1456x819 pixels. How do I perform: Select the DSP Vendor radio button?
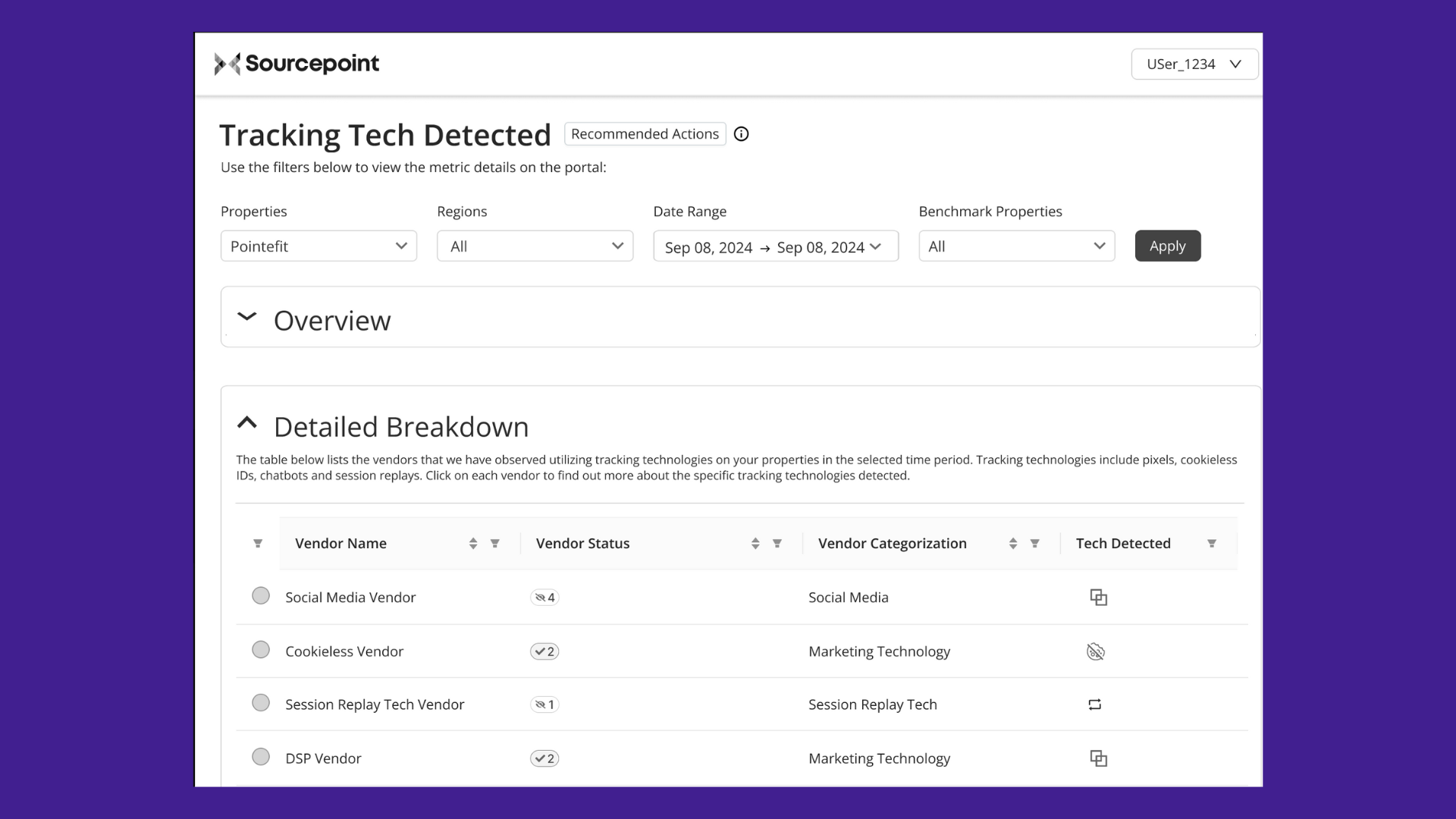point(261,757)
